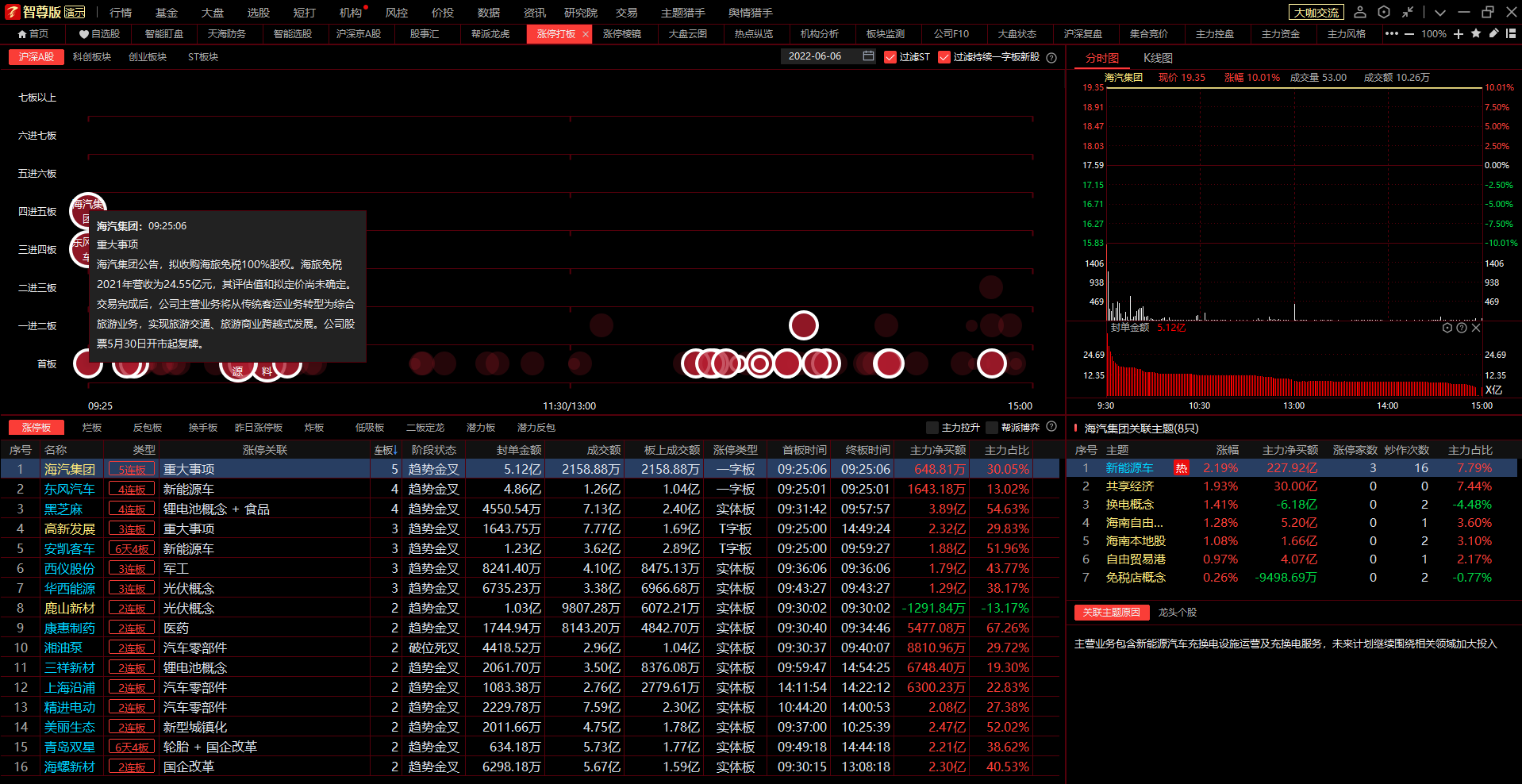Click the 大咖交流 button
This screenshot has width=1522, height=784.
click(x=1316, y=13)
